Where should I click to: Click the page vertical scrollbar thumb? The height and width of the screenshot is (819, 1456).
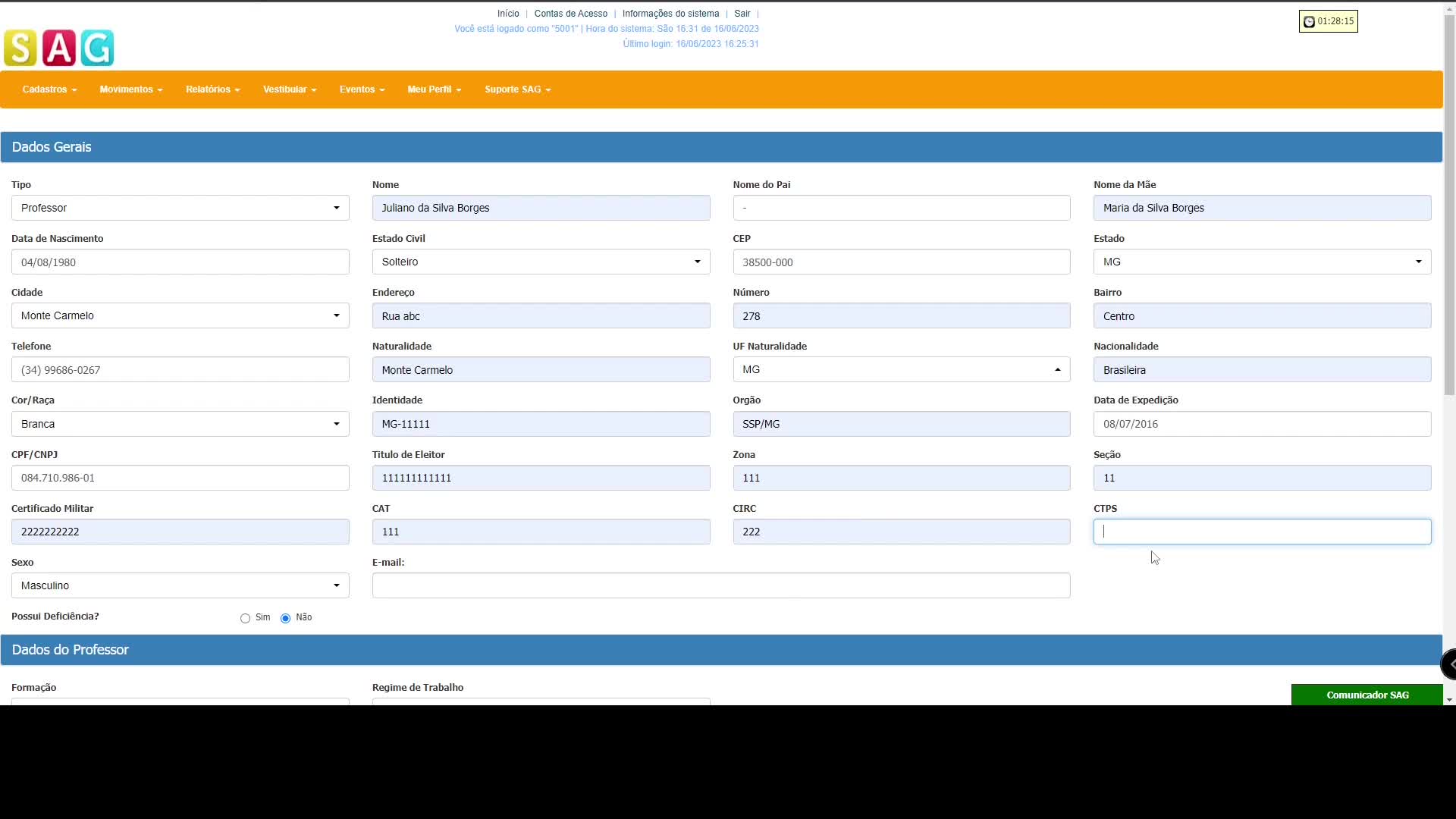(1449, 205)
